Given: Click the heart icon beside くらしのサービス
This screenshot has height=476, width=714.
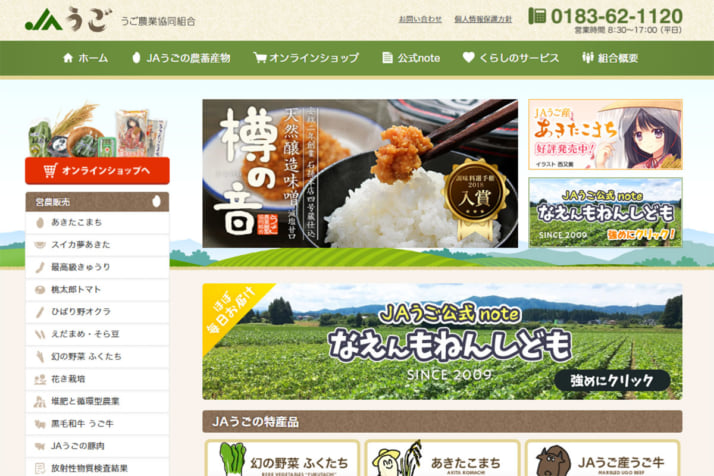Looking at the screenshot, I should [x=468, y=58].
